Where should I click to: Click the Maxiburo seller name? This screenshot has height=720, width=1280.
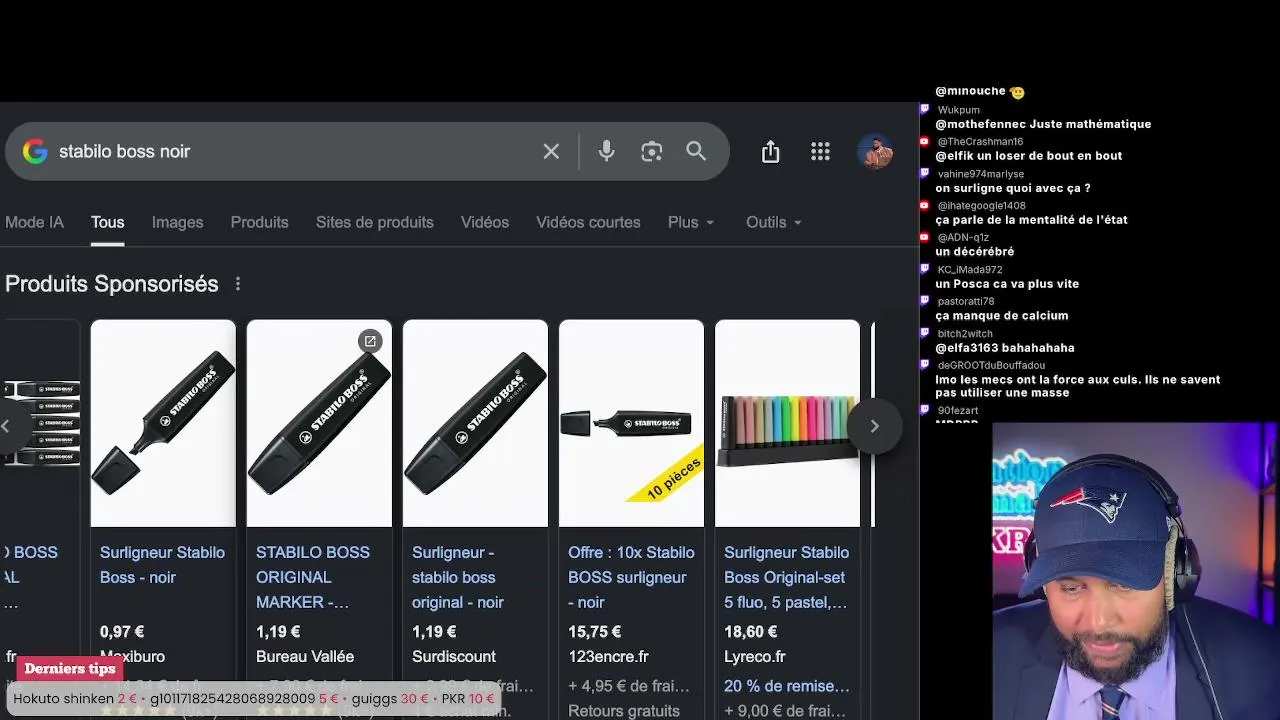point(133,657)
